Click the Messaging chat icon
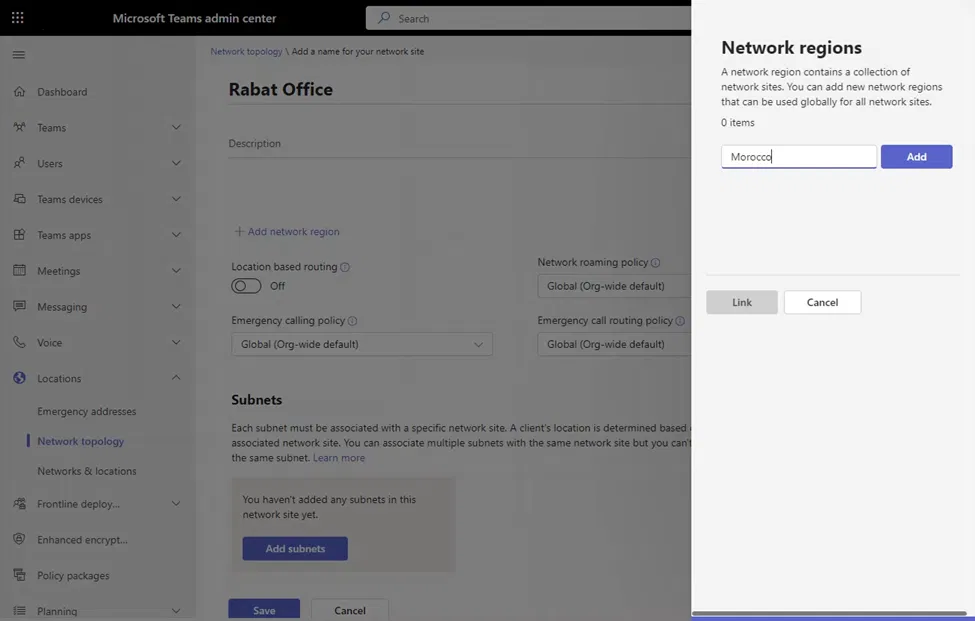Image resolution: width=975 pixels, height=621 pixels. click(19, 307)
